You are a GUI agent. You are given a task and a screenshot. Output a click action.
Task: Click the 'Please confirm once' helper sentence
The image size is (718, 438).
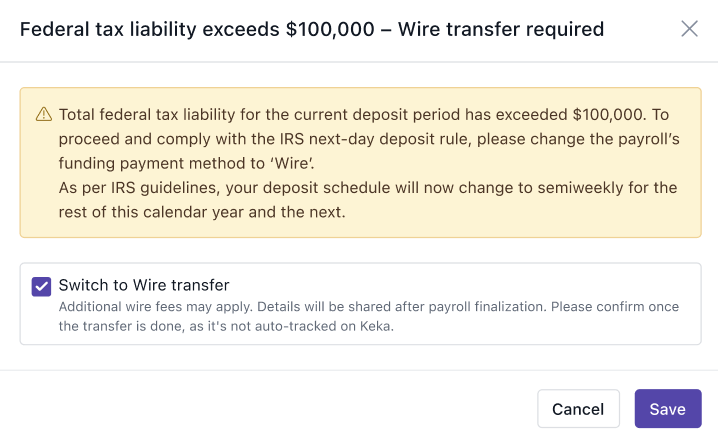(x=610, y=307)
